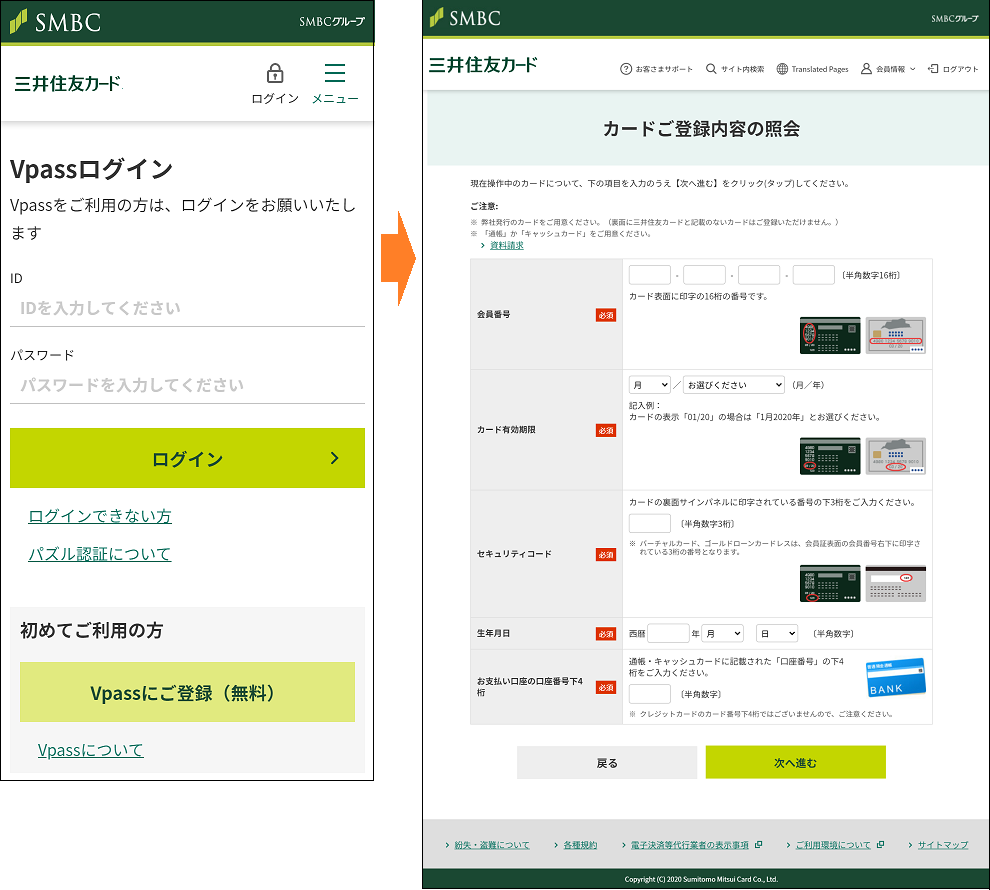Click the logout icon
Screen dimensions: 990x890
(933, 69)
